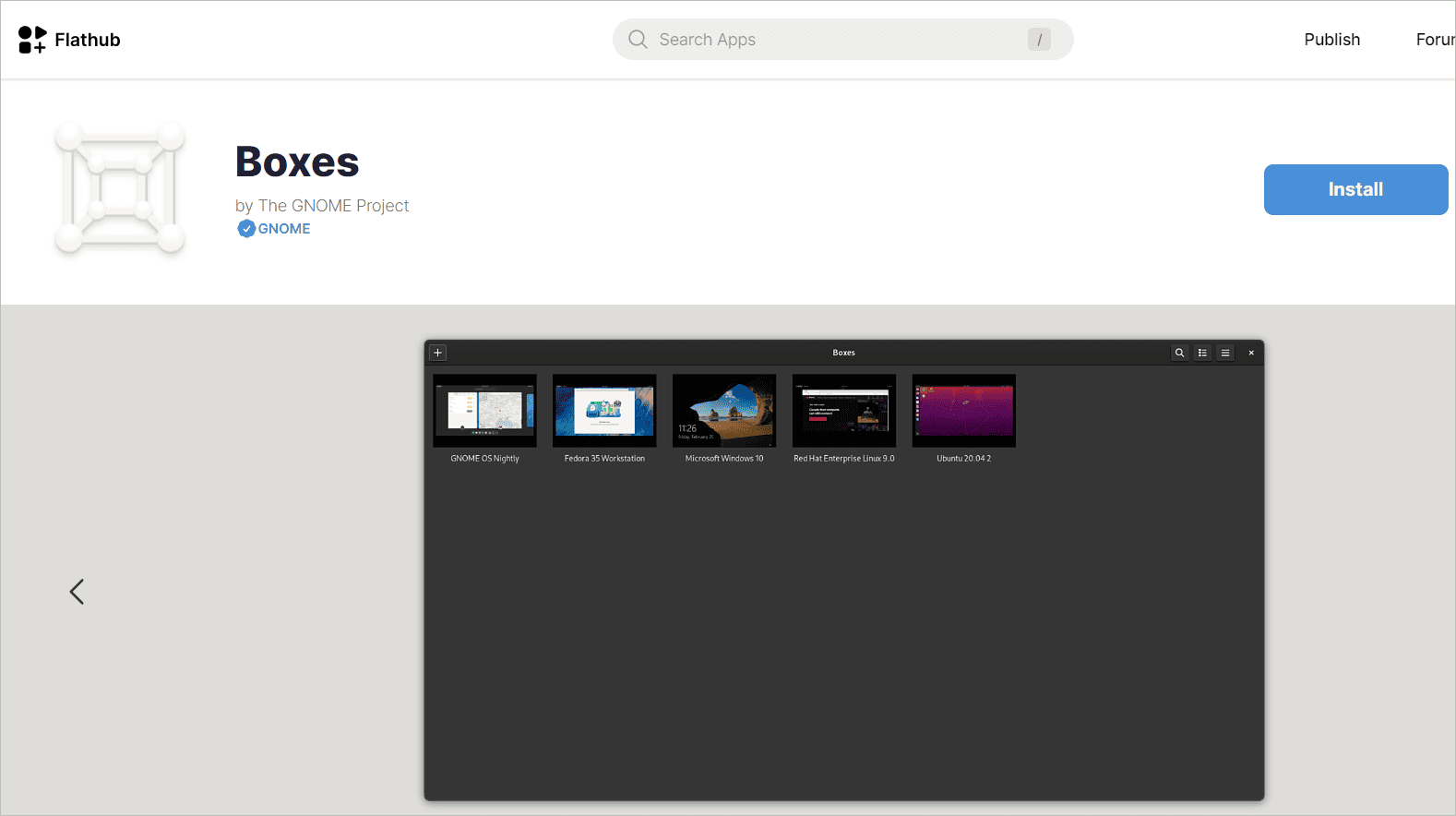This screenshot has height=816, width=1456.
Task: Select the Microsoft Windows 10 thumbnail
Action: click(724, 411)
